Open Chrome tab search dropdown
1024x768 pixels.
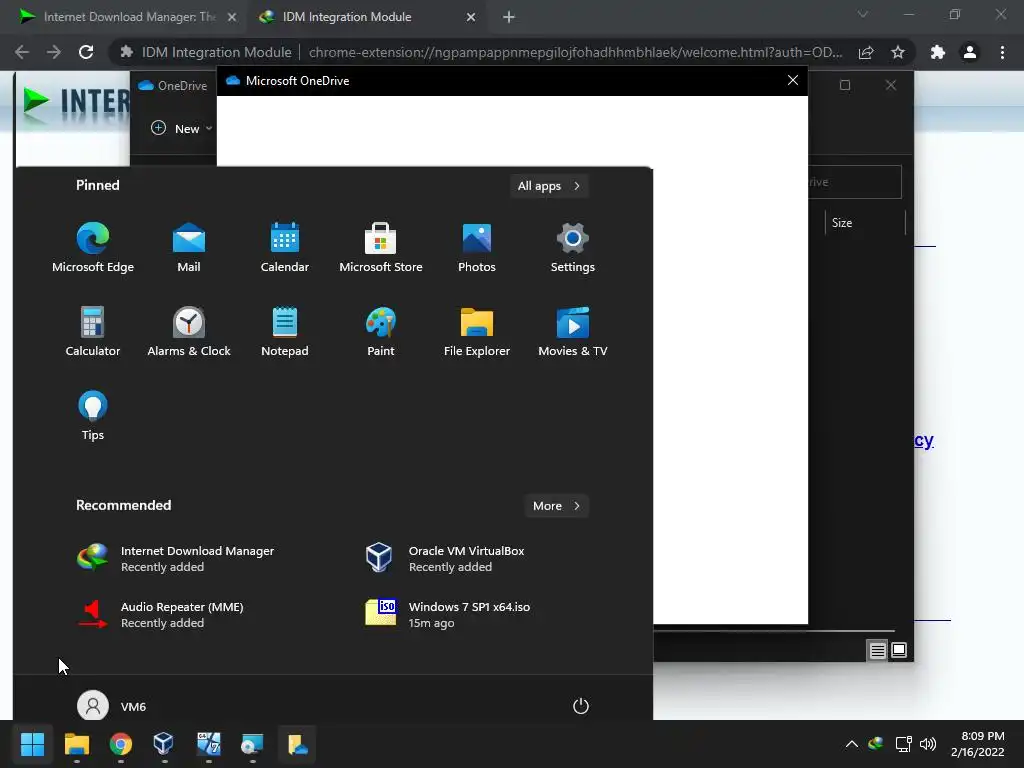click(x=863, y=14)
